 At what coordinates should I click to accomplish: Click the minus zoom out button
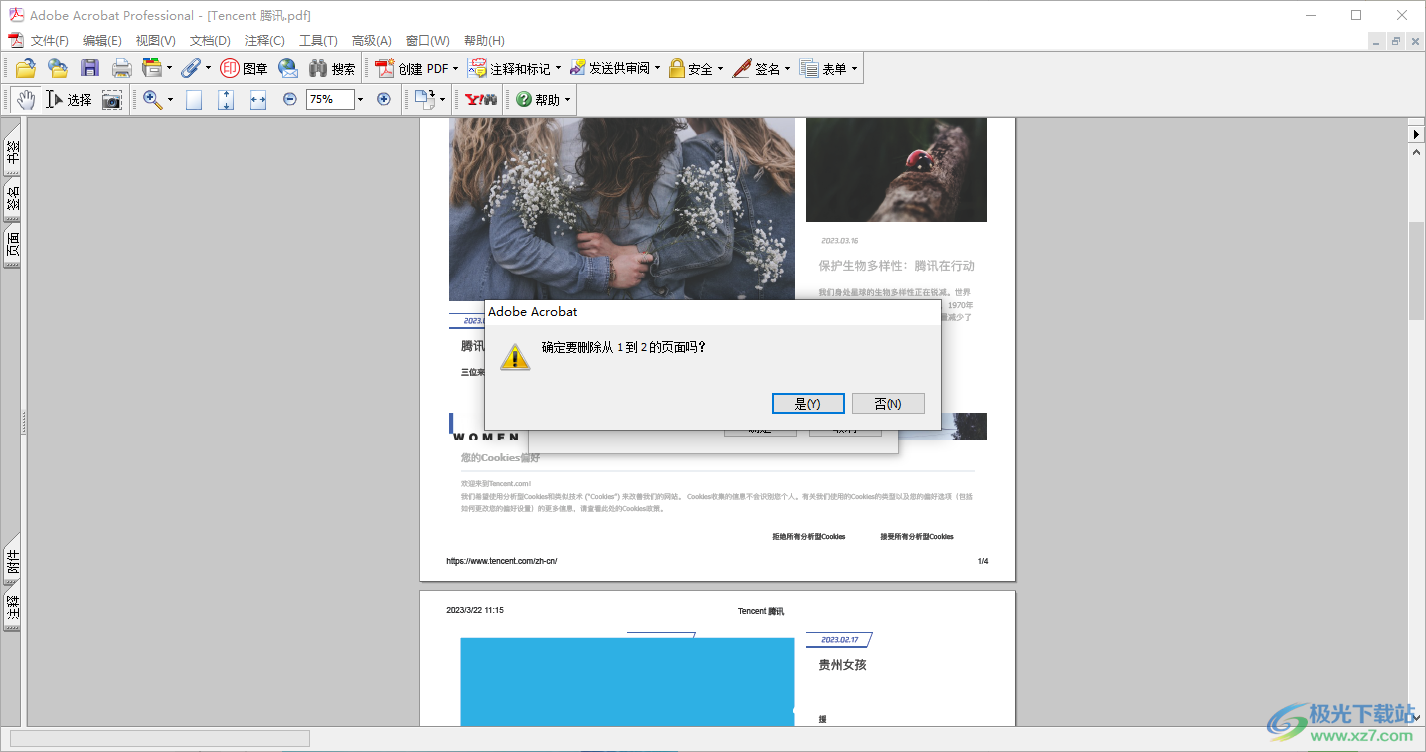(289, 99)
